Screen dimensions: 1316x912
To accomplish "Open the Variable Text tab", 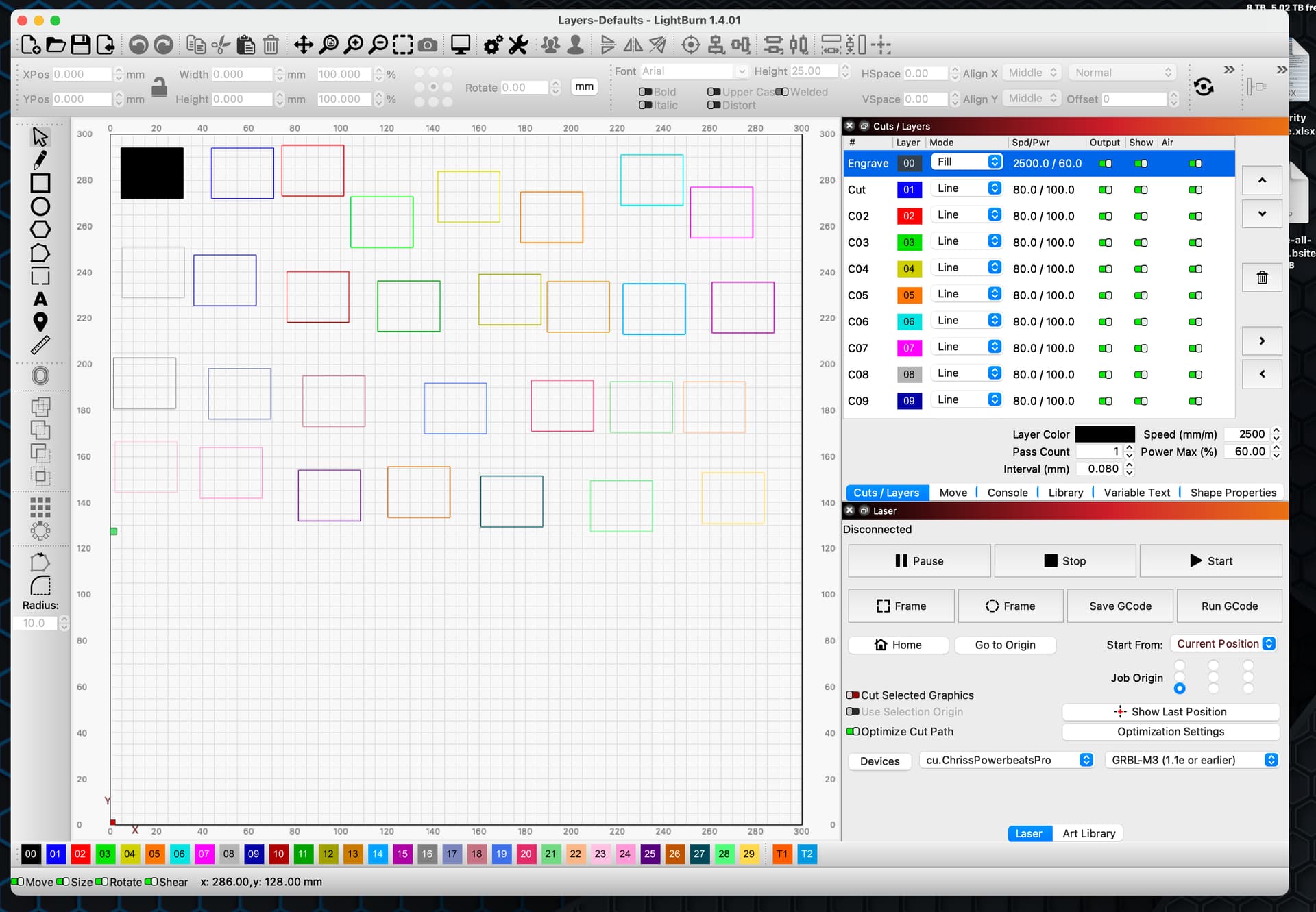I will click(1136, 493).
